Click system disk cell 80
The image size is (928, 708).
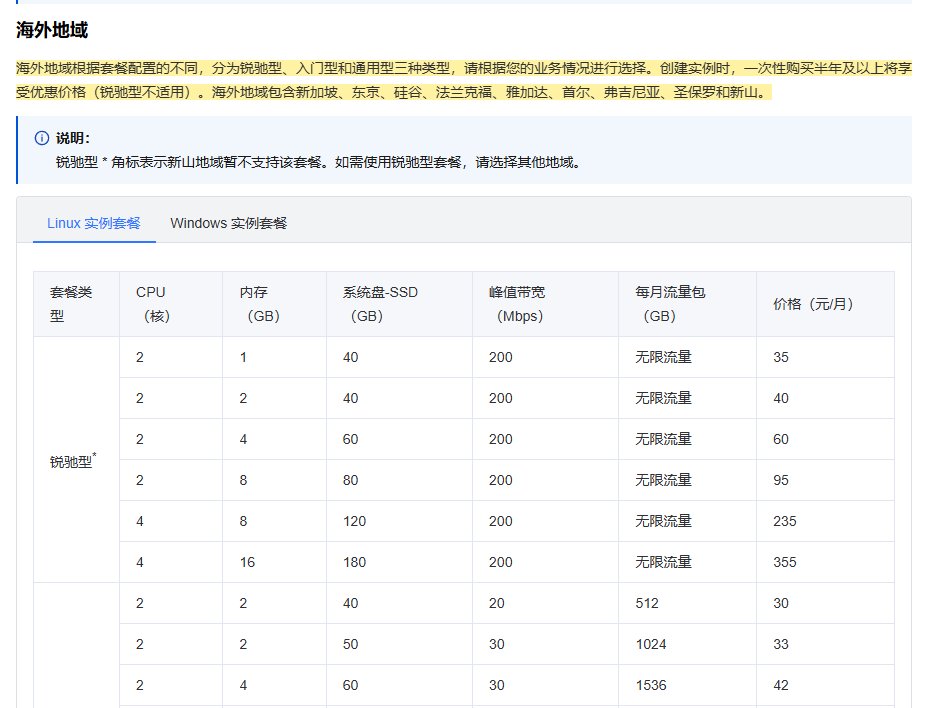coord(399,481)
